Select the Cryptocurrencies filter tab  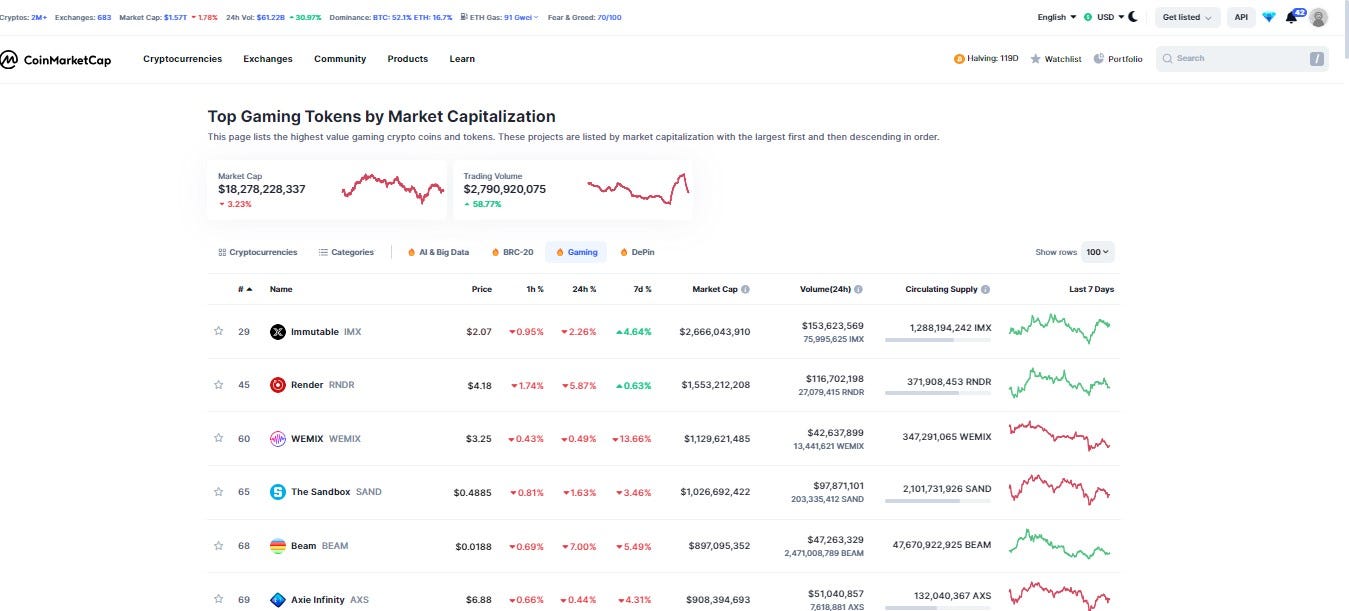pyautogui.click(x=257, y=253)
